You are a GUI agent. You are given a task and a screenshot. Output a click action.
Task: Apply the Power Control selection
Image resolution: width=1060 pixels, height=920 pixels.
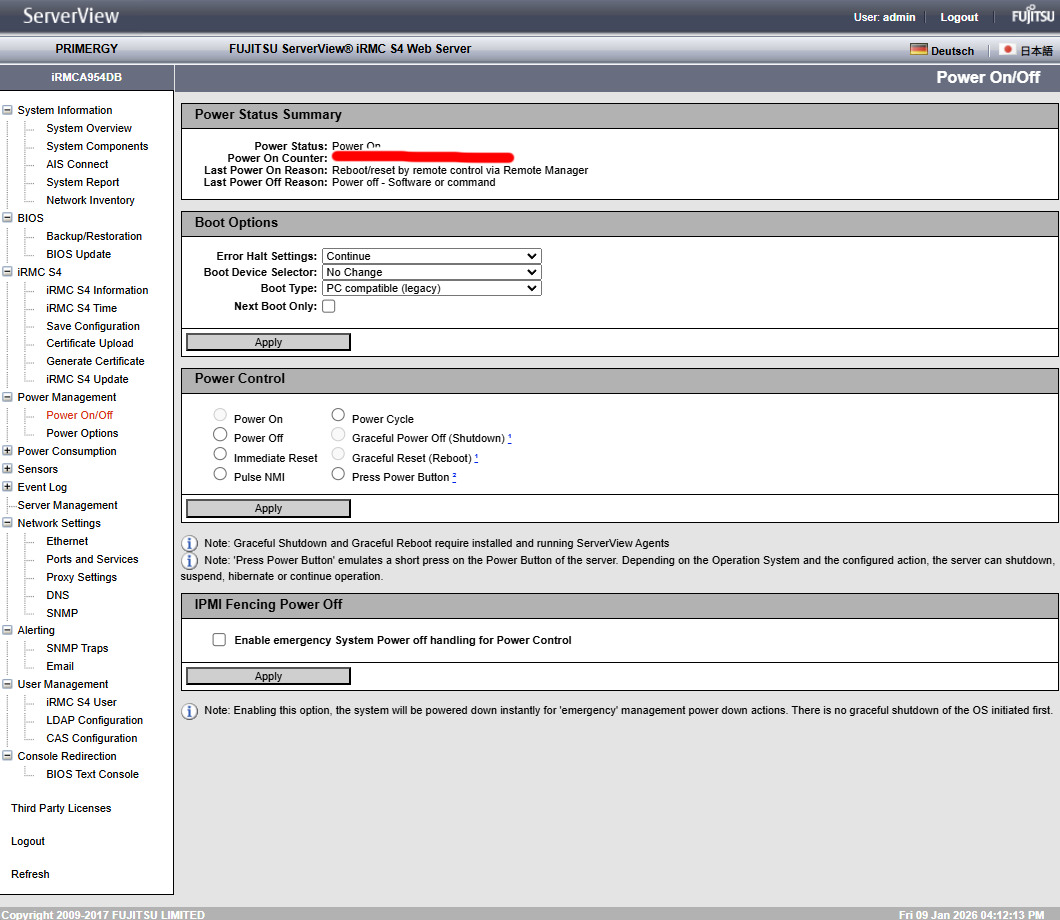pos(268,508)
